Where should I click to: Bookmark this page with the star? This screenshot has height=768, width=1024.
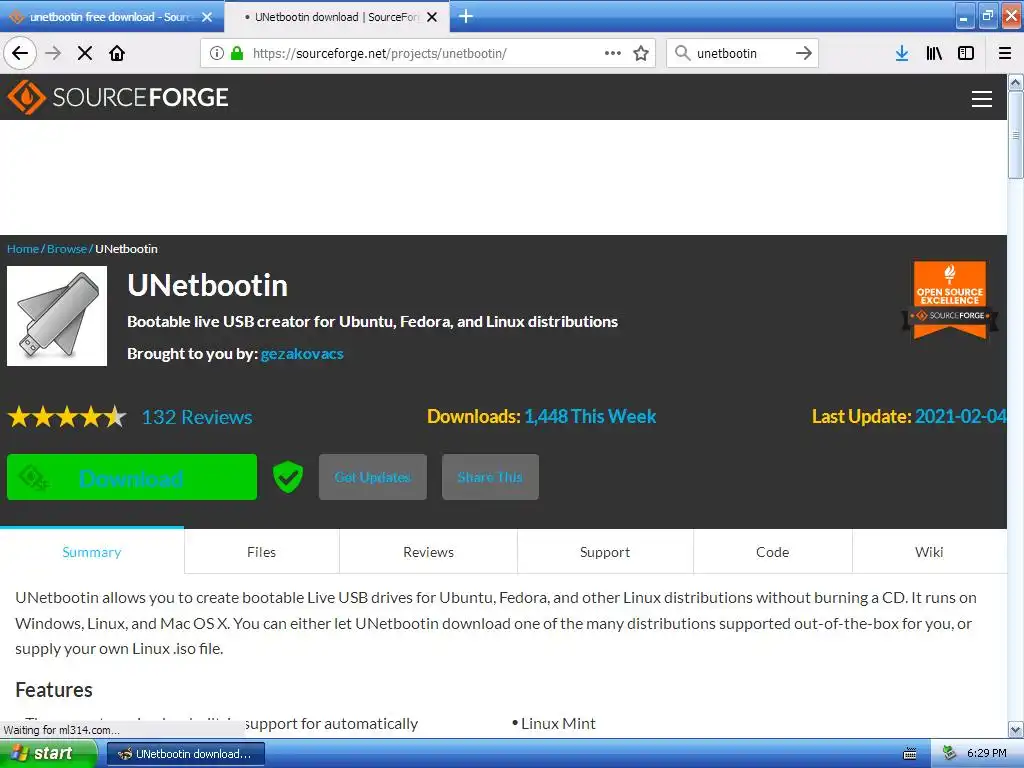[641, 53]
